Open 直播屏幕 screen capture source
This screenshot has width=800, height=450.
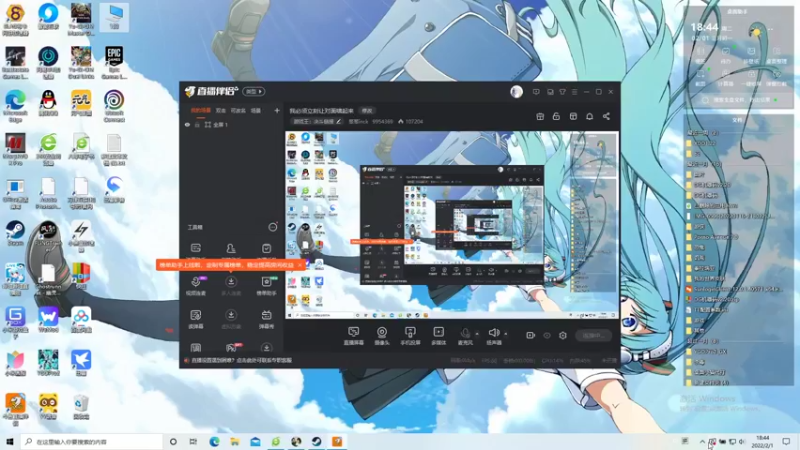click(x=353, y=336)
